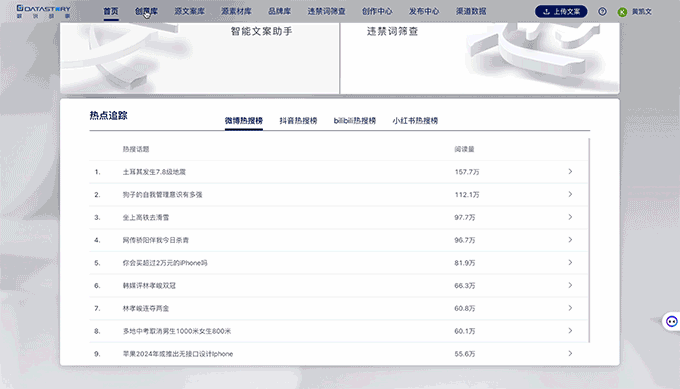Click the 热点追踪 section heading
The height and width of the screenshot is (389, 680).
pyautogui.click(x=108, y=115)
